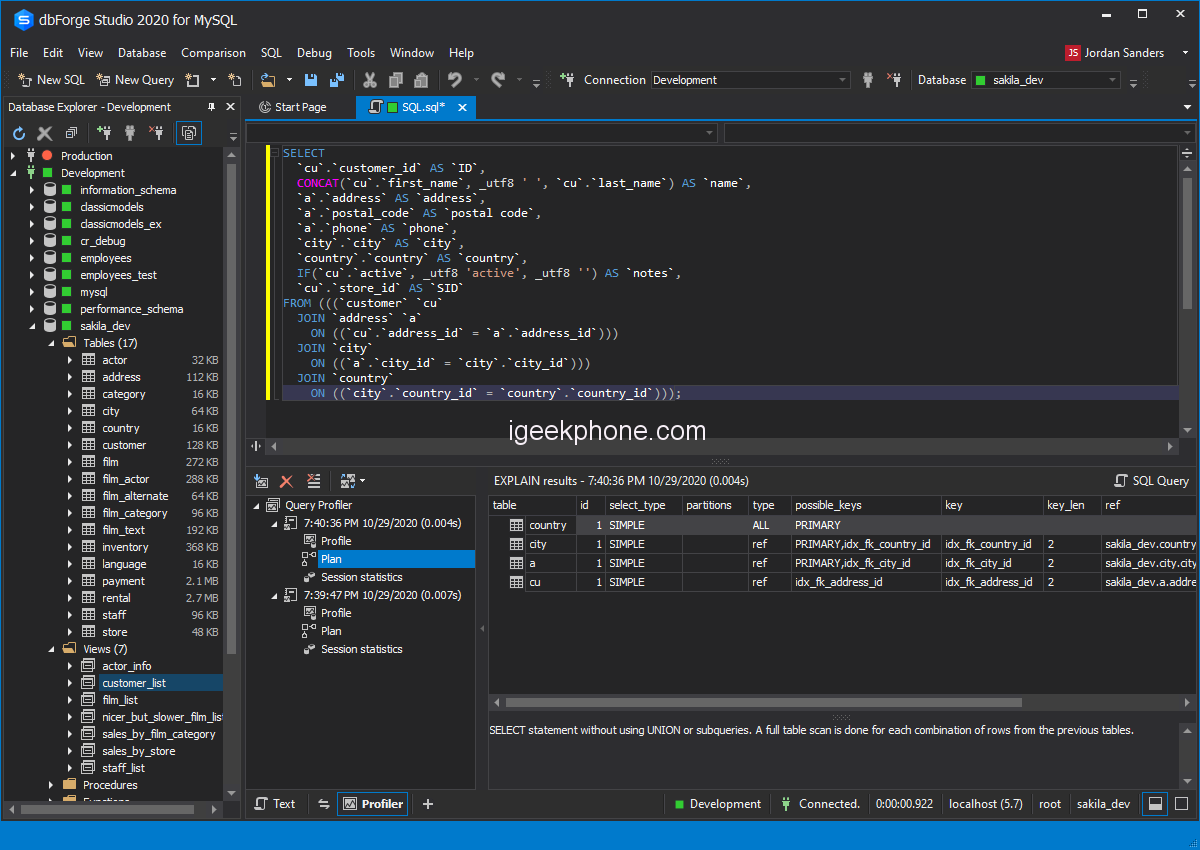Click the Collapse All icon in Database Explorer
1200x850 pixels.
coord(71,133)
